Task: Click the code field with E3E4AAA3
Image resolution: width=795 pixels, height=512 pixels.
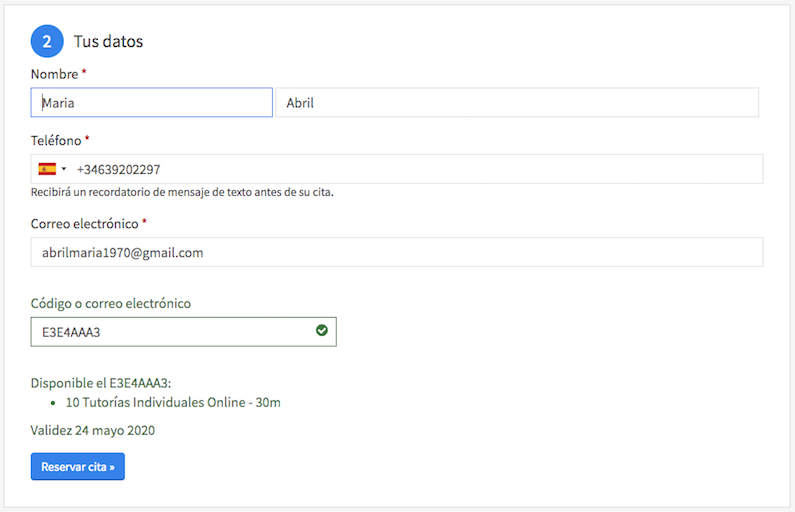Action: point(170,331)
